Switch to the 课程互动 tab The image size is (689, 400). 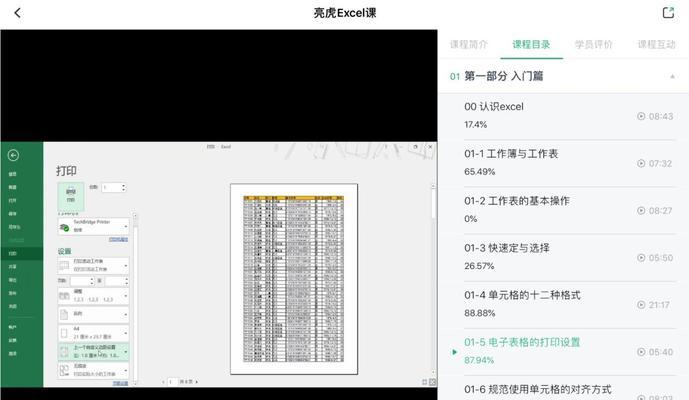656,44
